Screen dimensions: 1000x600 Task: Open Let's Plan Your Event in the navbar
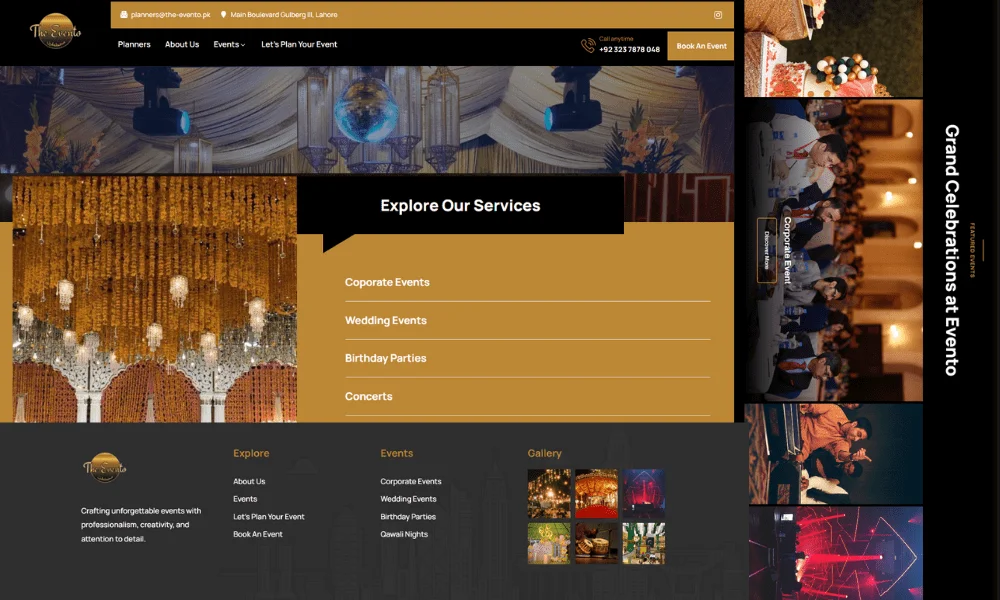coord(299,45)
